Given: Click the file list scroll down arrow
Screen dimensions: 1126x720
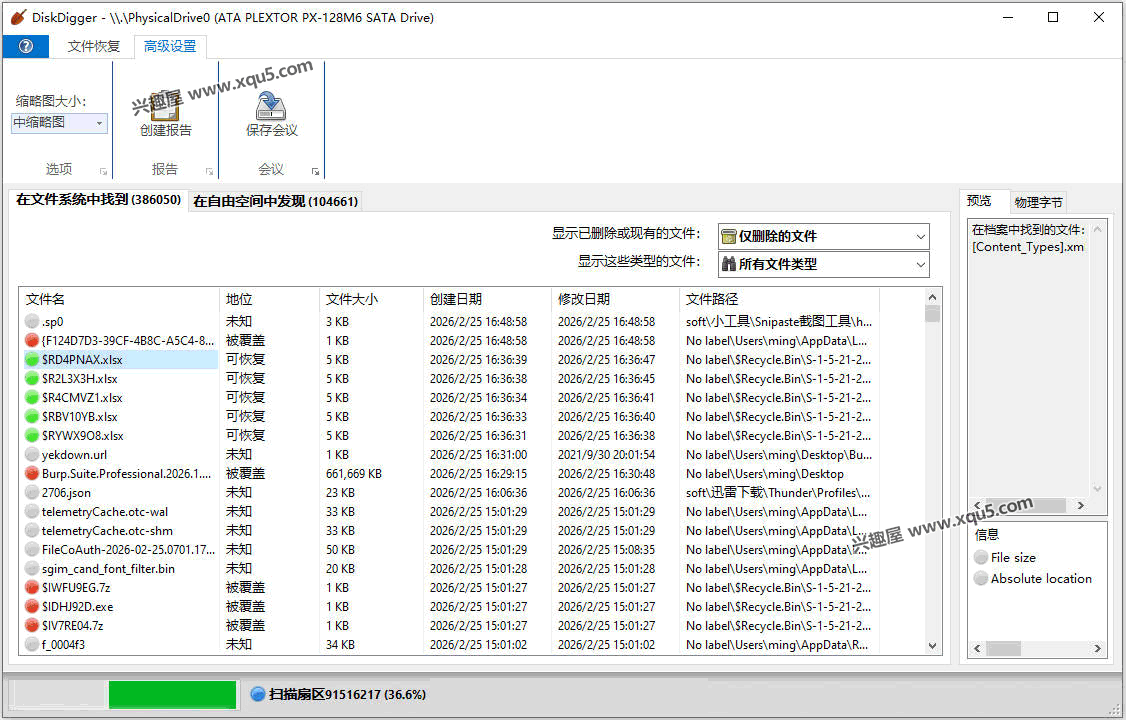Looking at the screenshot, I should [933, 646].
